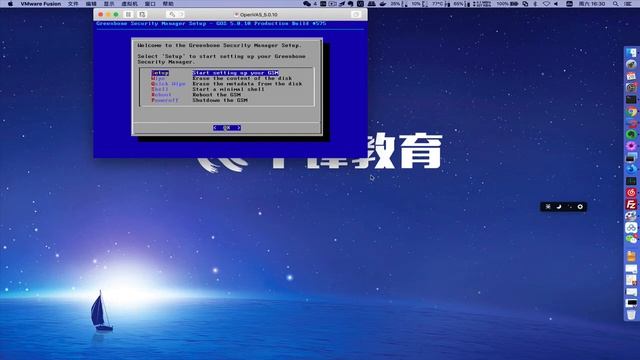
Task: Open the Trash in the Dock
Action: (631, 315)
